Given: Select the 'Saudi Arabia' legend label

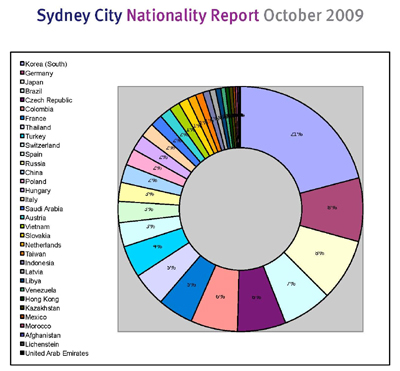Looking at the screenshot, I should tap(44, 209).
